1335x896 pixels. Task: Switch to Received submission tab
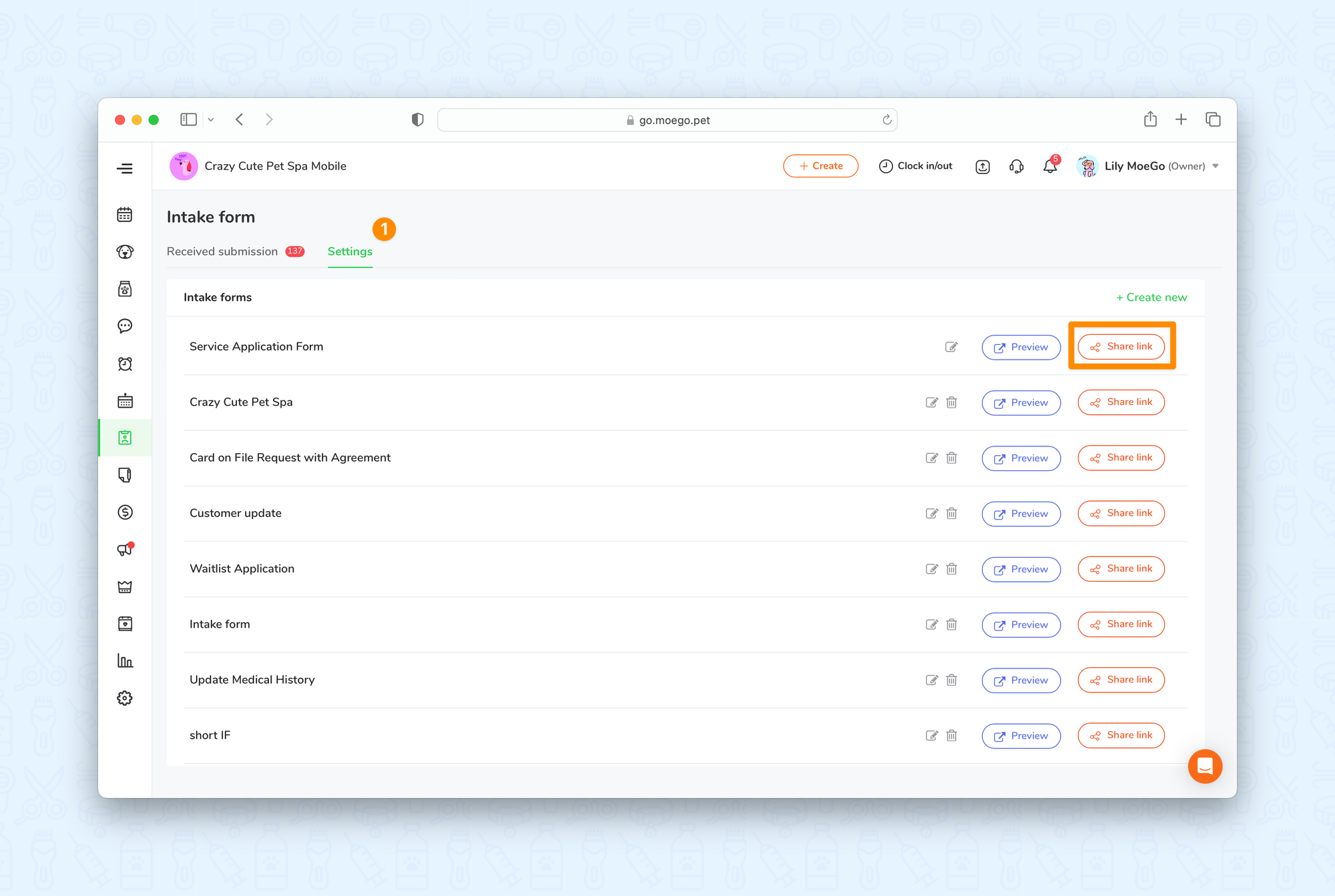pyautogui.click(x=222, y=252)
